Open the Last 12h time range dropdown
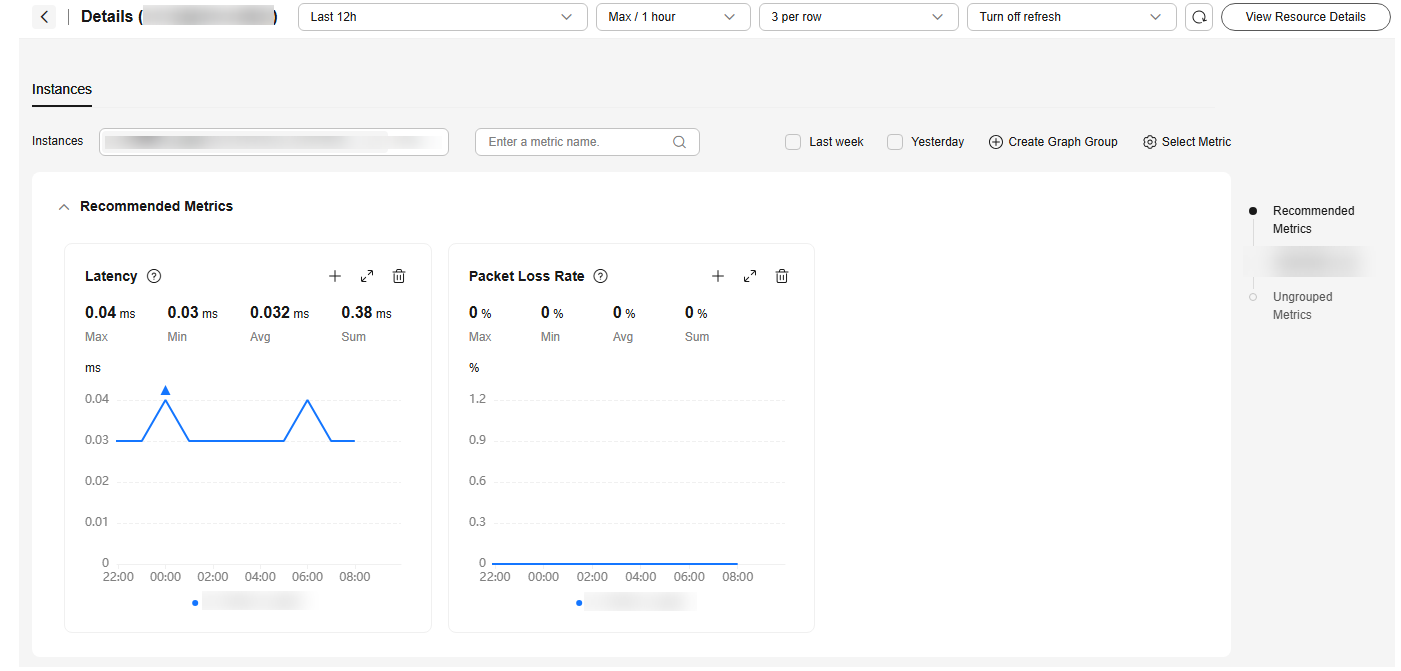This screenshot has height=671, width=1401. pos(442,17)
